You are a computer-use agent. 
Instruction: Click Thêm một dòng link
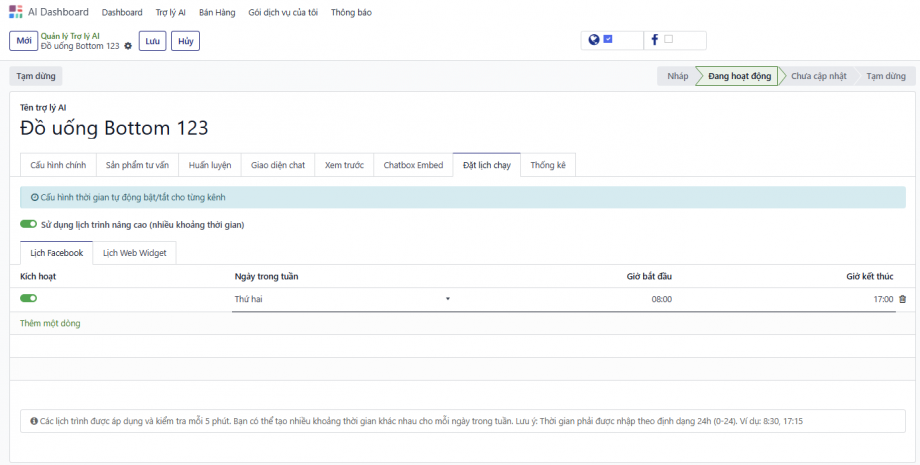[50, 323]
